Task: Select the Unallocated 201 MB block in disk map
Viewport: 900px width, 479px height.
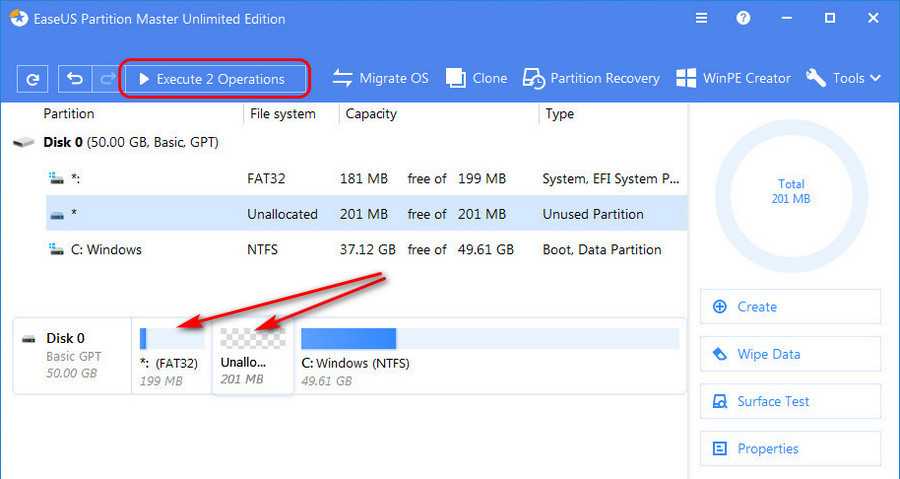Action: [x=253, y=356]
